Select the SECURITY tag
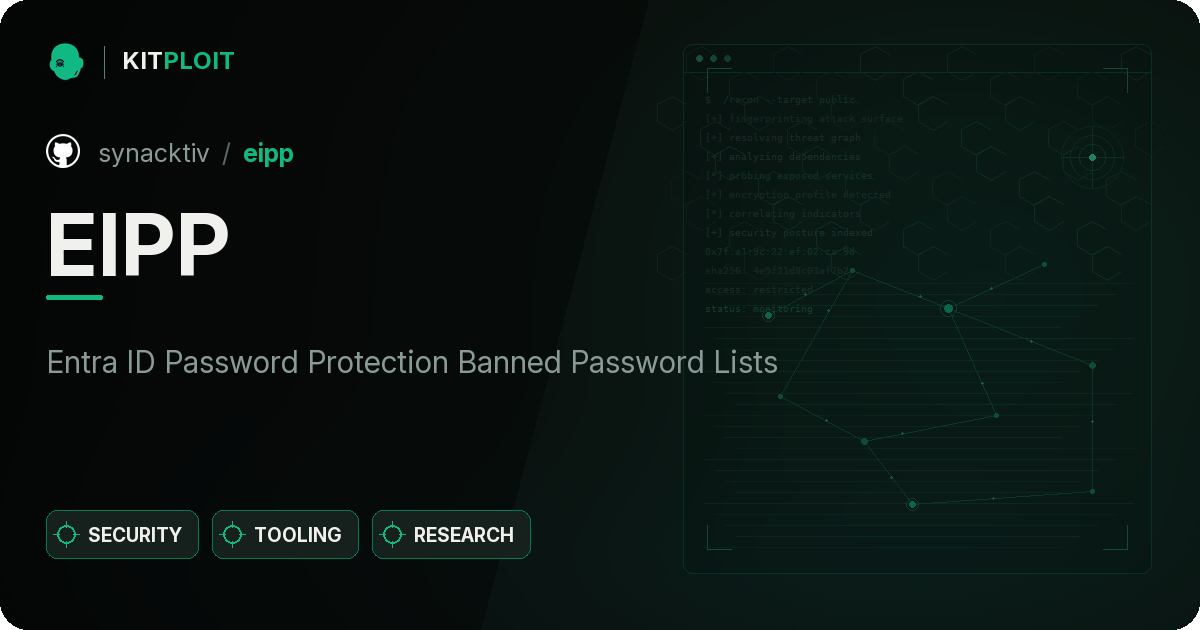The width and height of the screenshot is (1200, 630). pyautogui.click(x=122, y=535)
